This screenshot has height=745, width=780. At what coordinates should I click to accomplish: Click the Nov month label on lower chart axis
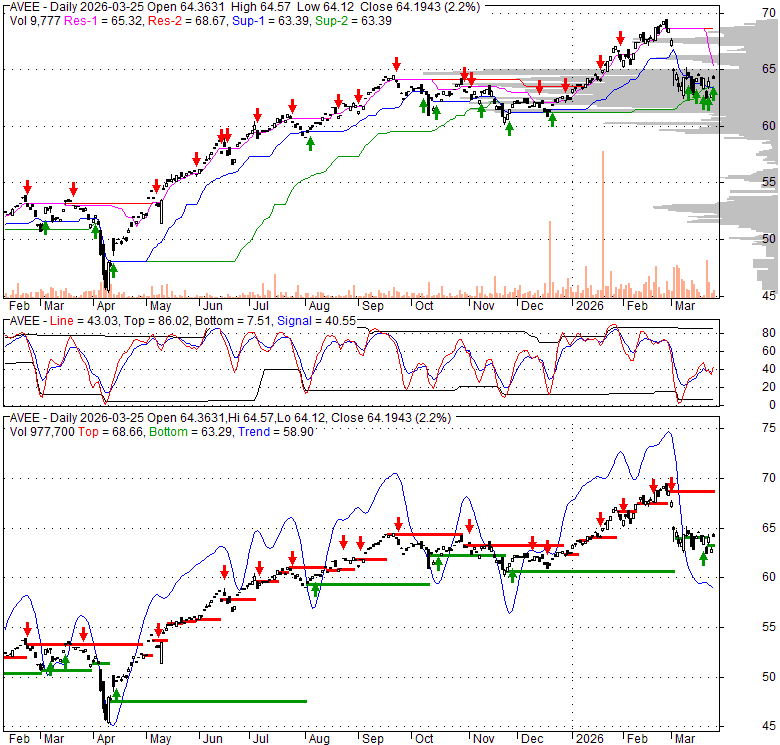484,739
